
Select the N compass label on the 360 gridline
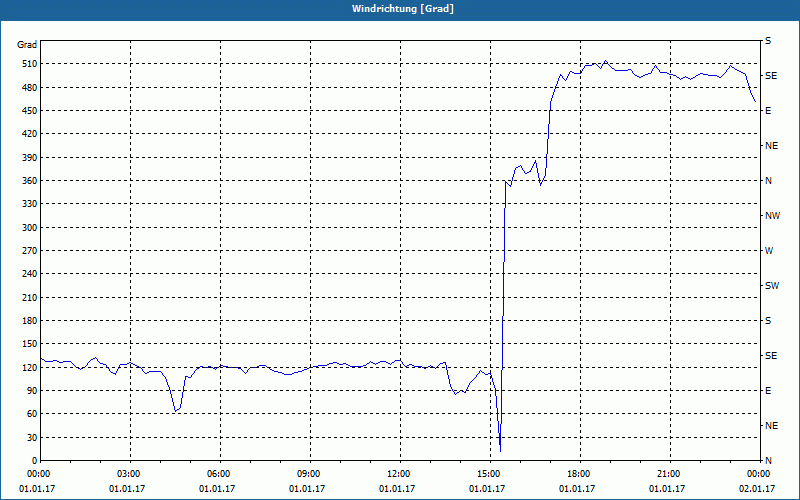[x=768, y=181]
